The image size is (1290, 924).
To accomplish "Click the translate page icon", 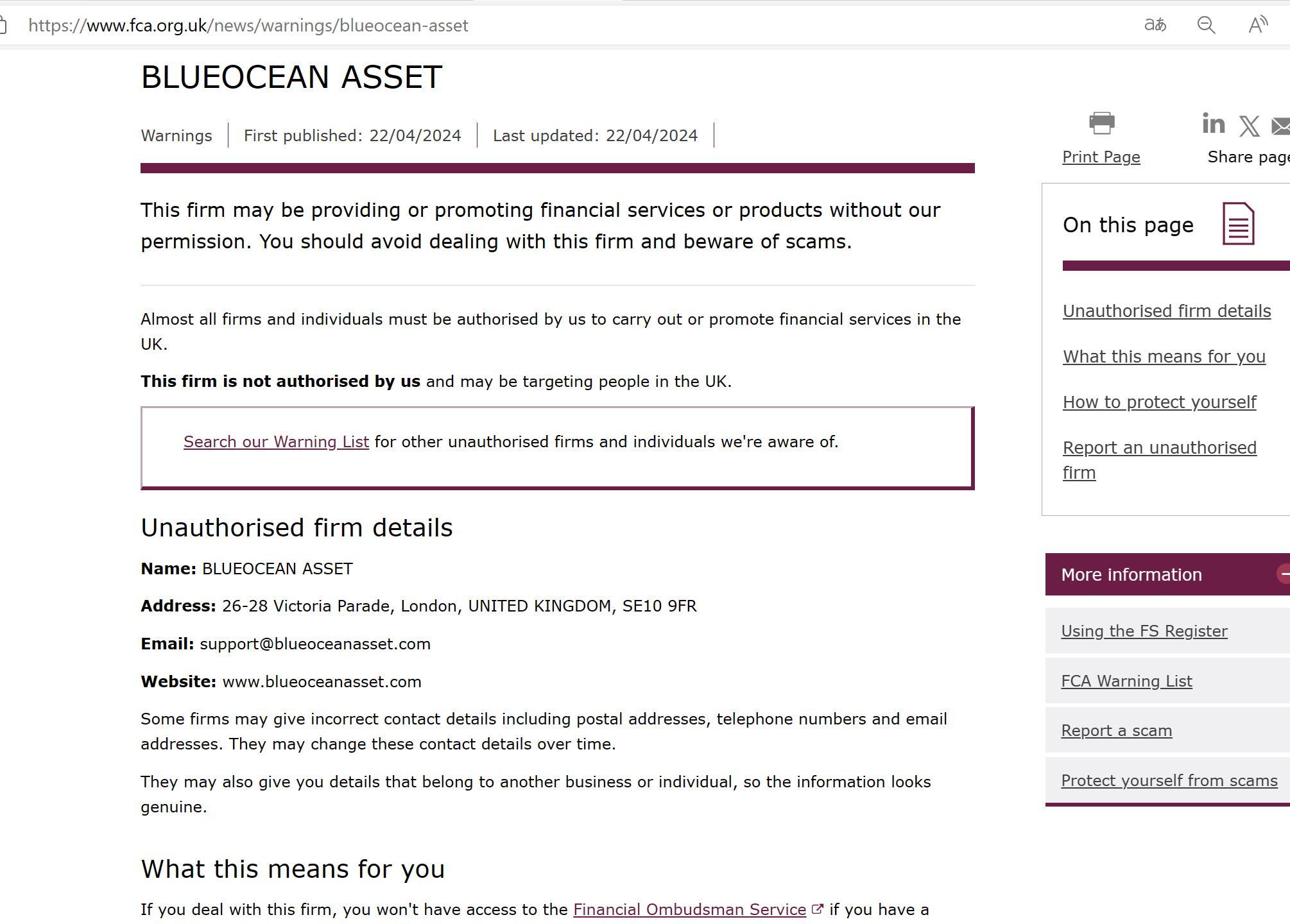I will click(1155, 25).
